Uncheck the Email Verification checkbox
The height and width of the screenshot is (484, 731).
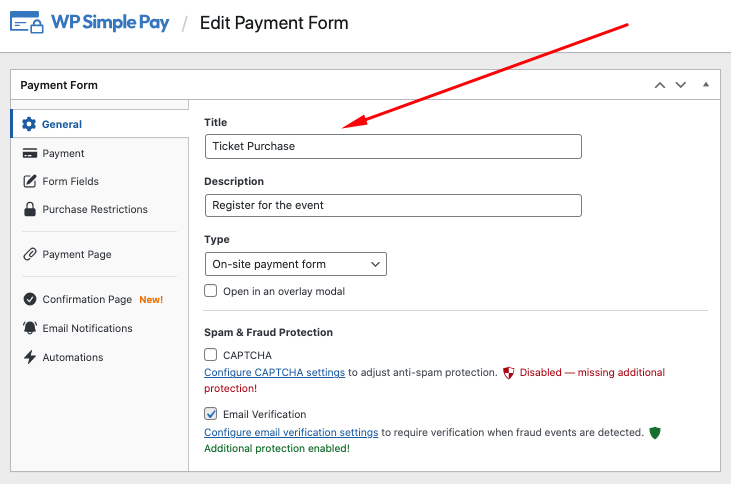[x=211, y=414]
